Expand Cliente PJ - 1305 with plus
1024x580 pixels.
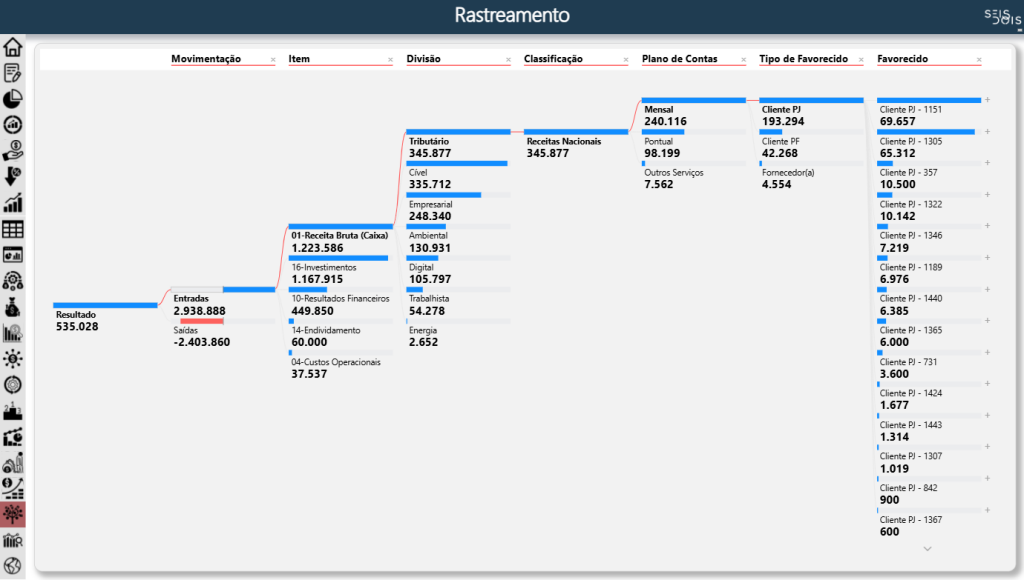(x=987, y=131)
